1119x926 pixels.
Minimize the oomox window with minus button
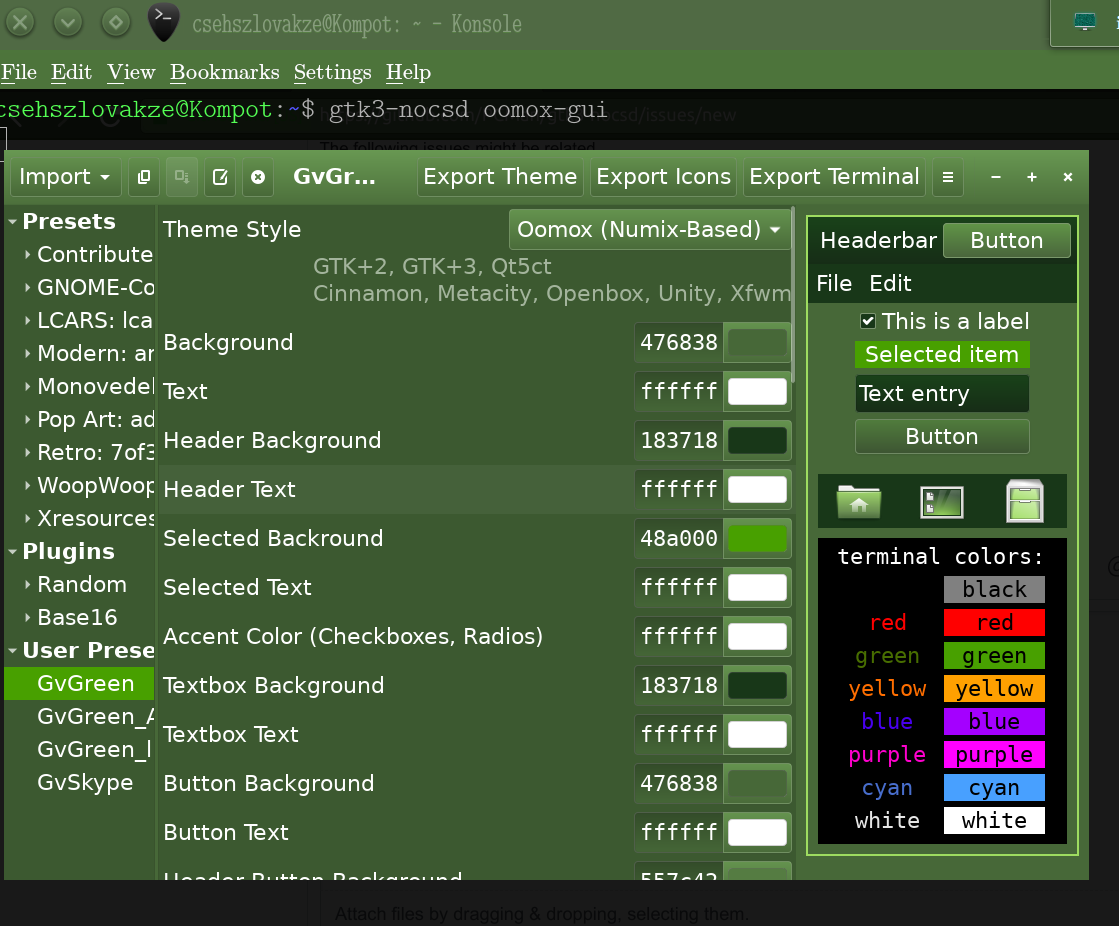pos(996,177)
